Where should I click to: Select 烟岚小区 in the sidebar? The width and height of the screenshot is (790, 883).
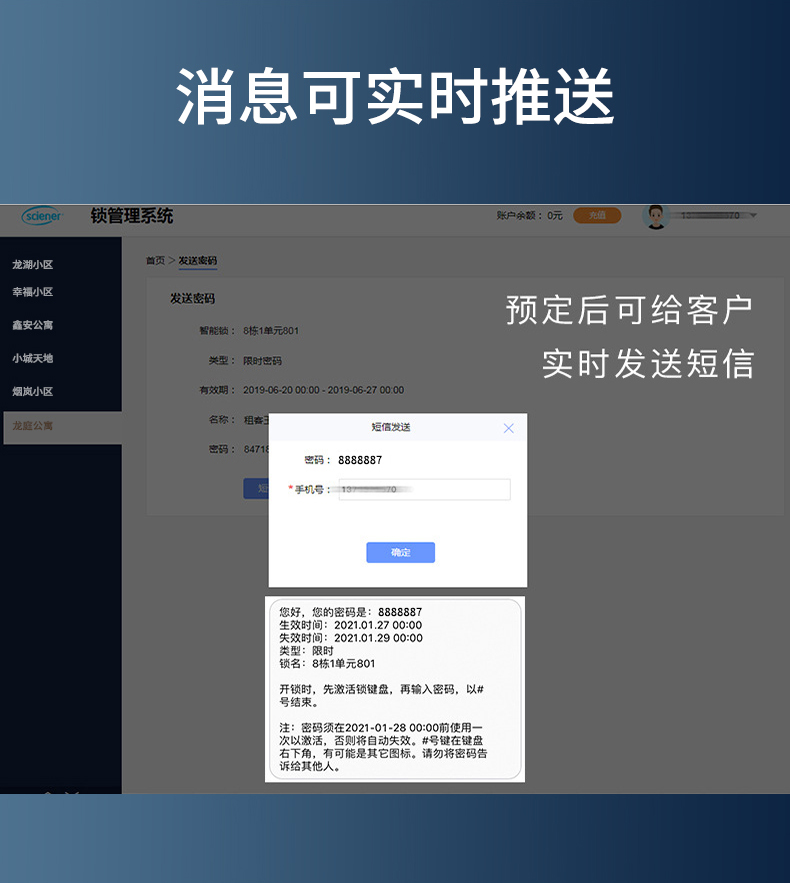(33, 392)
